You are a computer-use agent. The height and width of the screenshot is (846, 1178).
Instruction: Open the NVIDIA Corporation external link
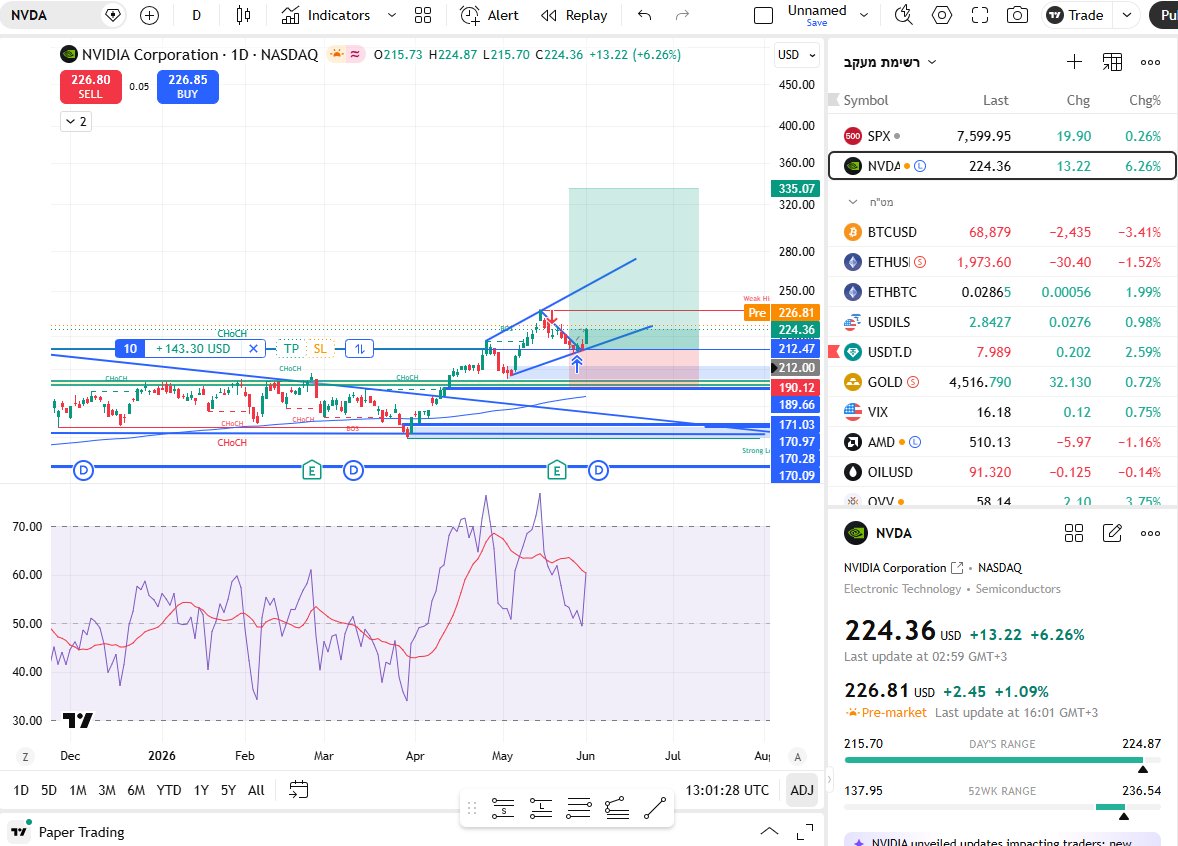click(x=957, y=568)
